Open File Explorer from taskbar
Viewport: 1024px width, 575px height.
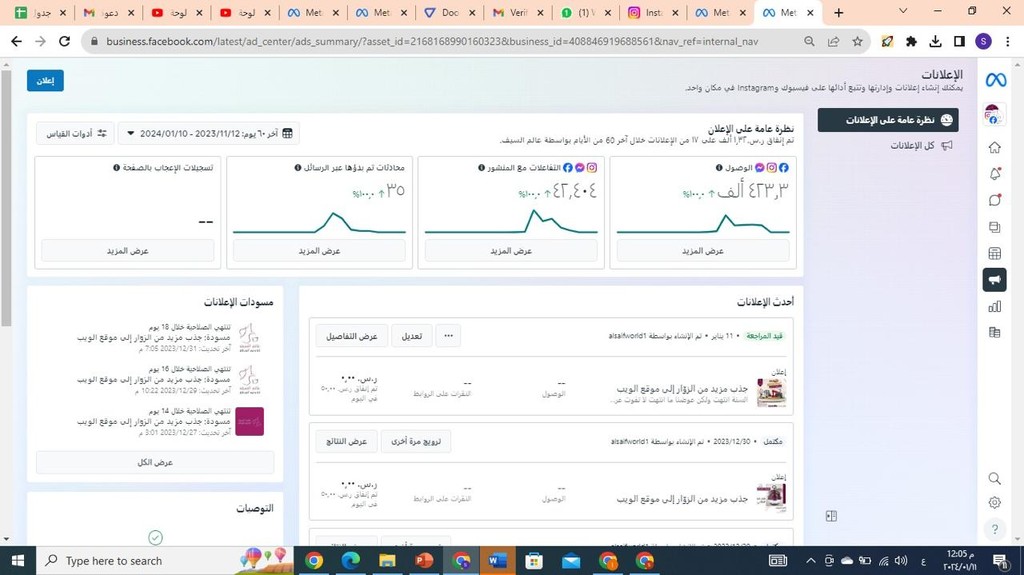tap(387, 561)
